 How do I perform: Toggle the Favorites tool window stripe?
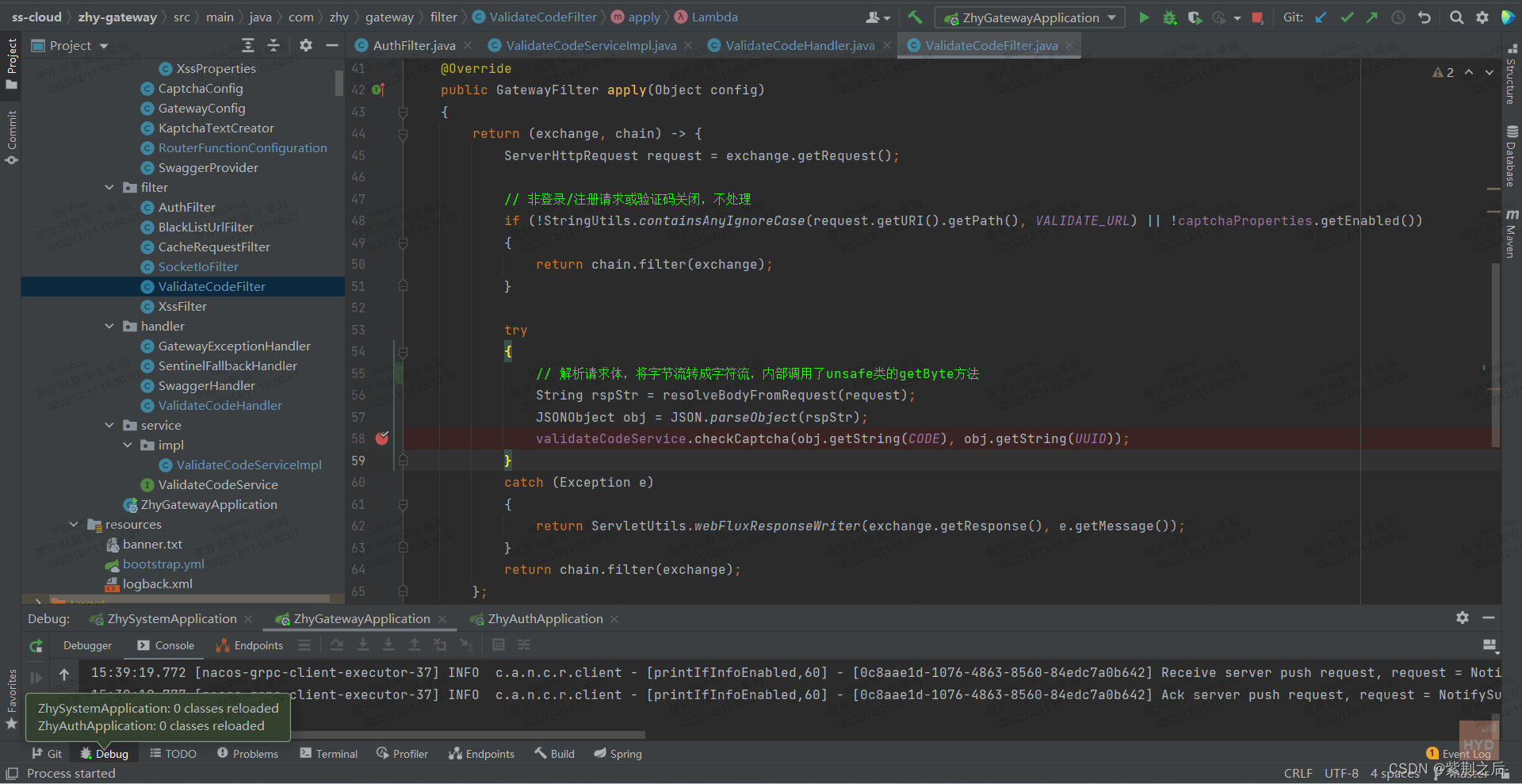pyautogui.click(x=11, y=698)
